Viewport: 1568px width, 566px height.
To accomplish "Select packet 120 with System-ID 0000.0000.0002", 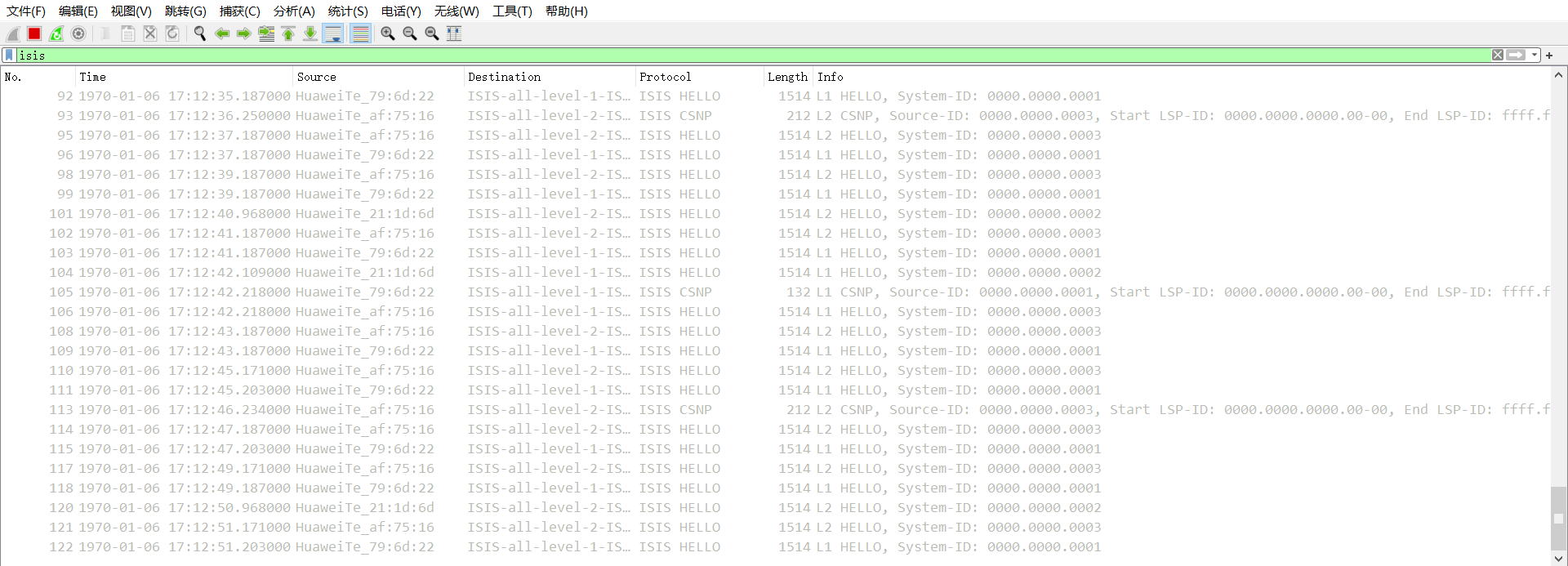I will pos(776,508).
